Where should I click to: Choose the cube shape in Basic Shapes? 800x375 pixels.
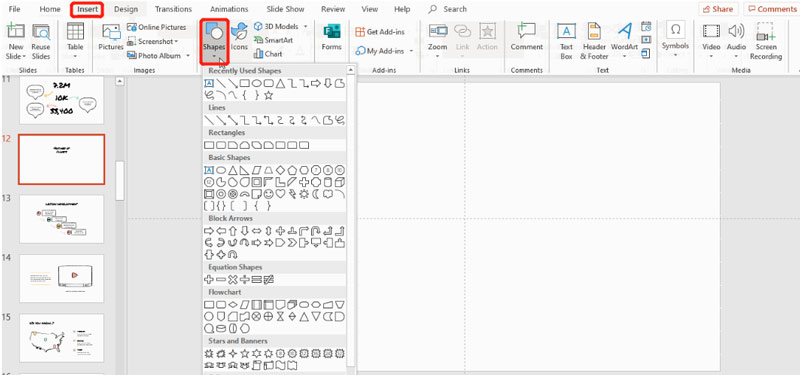[340, 182]
